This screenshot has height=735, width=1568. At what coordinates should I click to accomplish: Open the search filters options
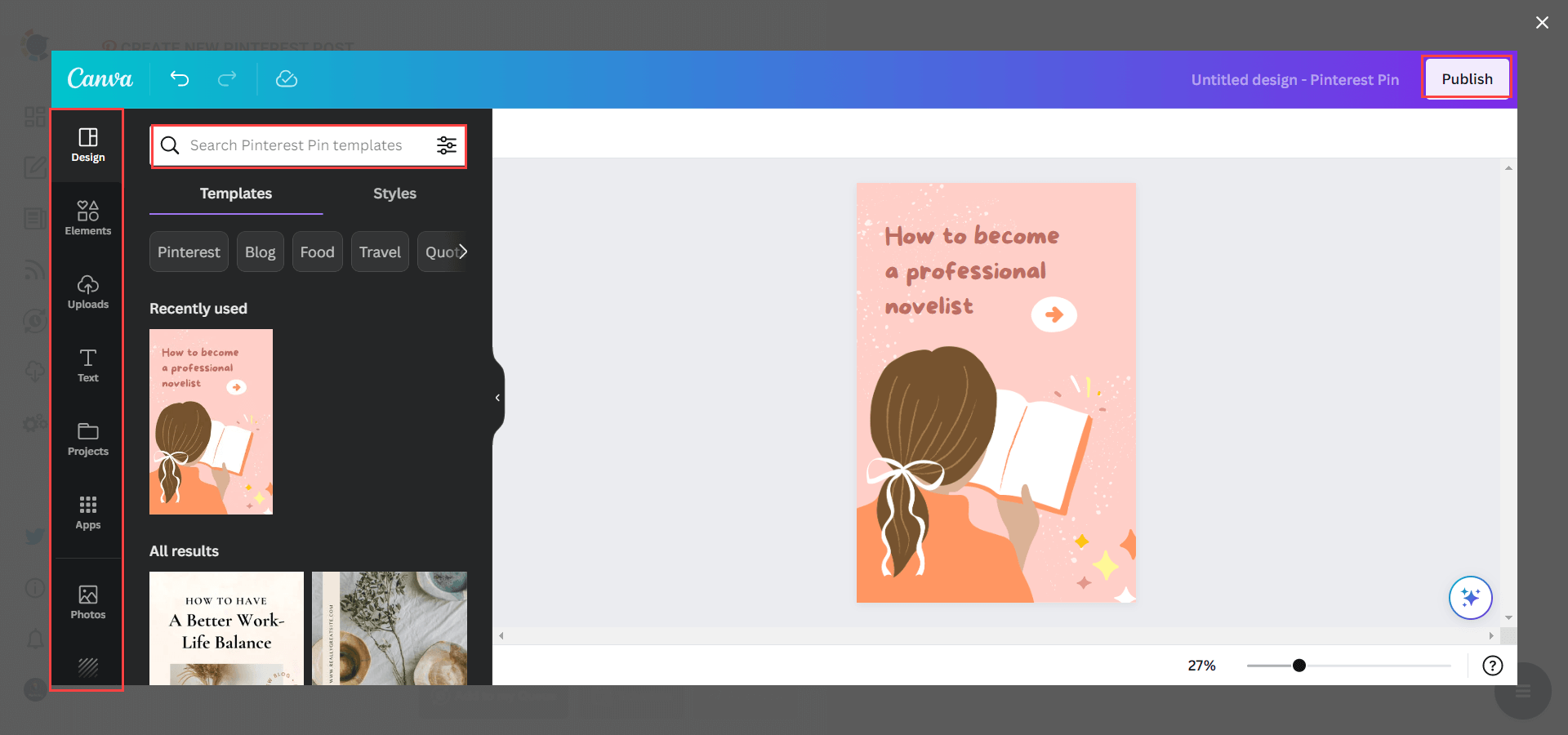pos(447,145)
